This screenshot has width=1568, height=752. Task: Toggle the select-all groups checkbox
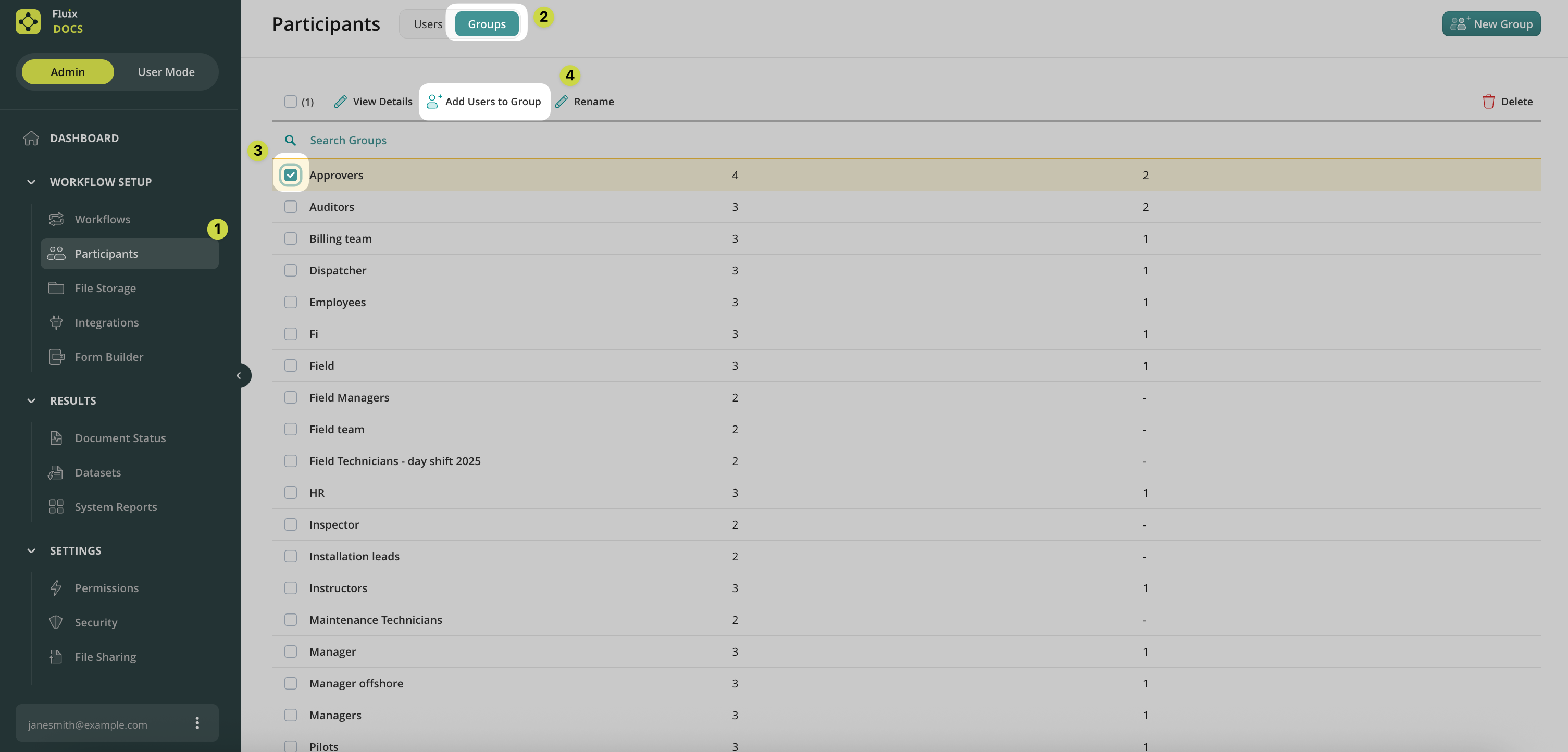coord(290,102)
